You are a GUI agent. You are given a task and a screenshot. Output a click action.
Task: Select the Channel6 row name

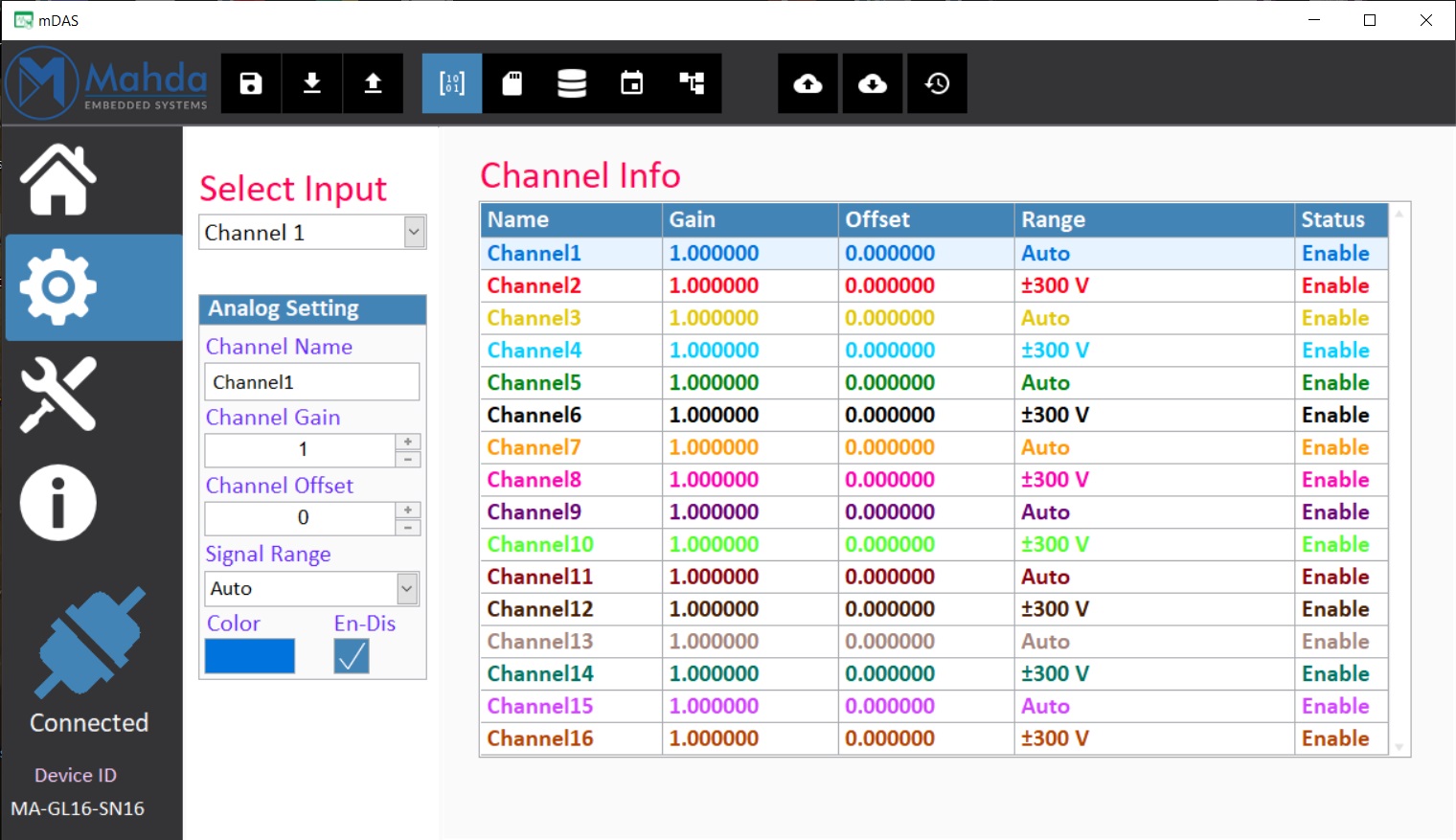[x=534, y=415]
